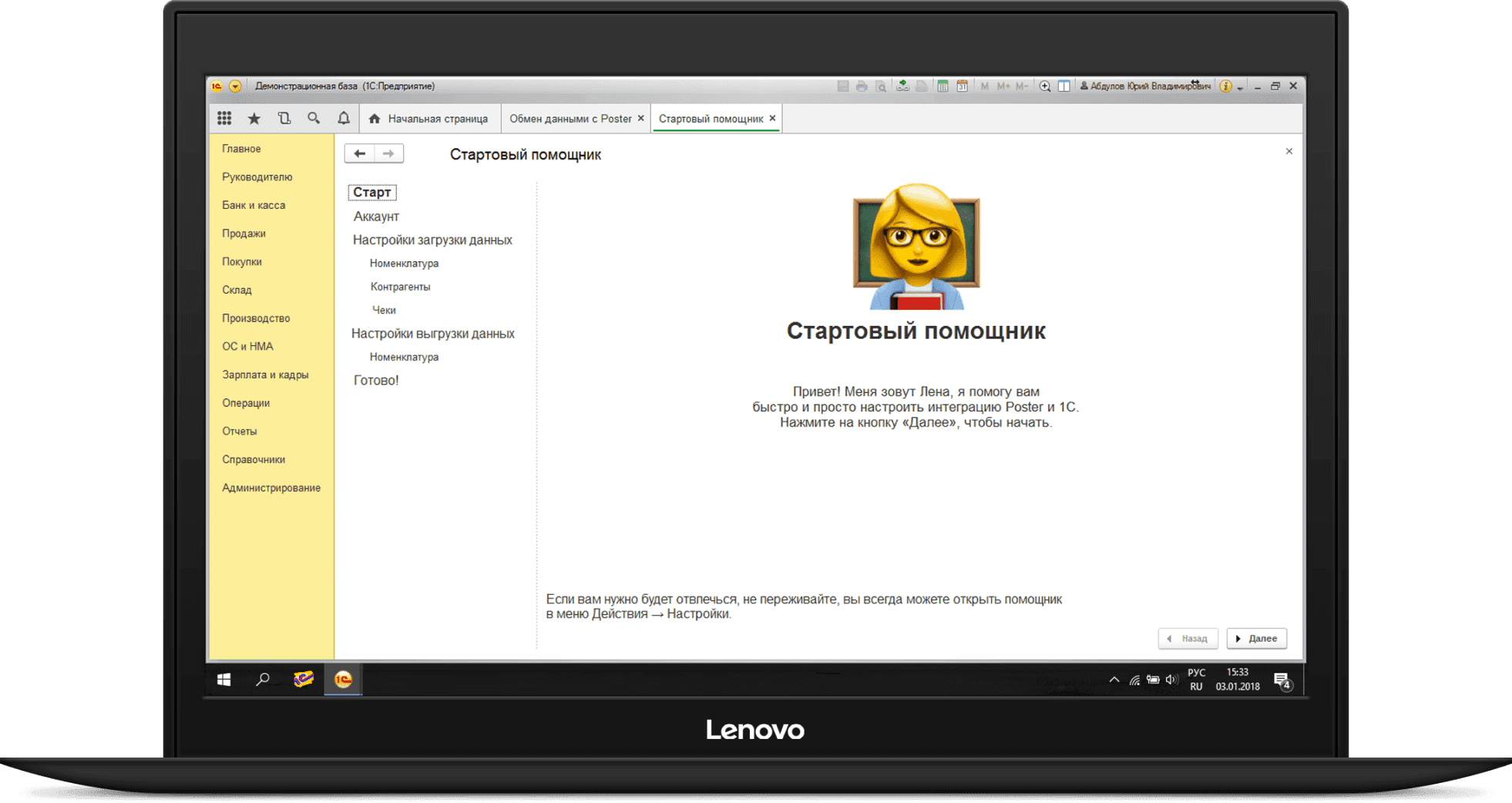Open the History scroll icon

coord(284,119)
